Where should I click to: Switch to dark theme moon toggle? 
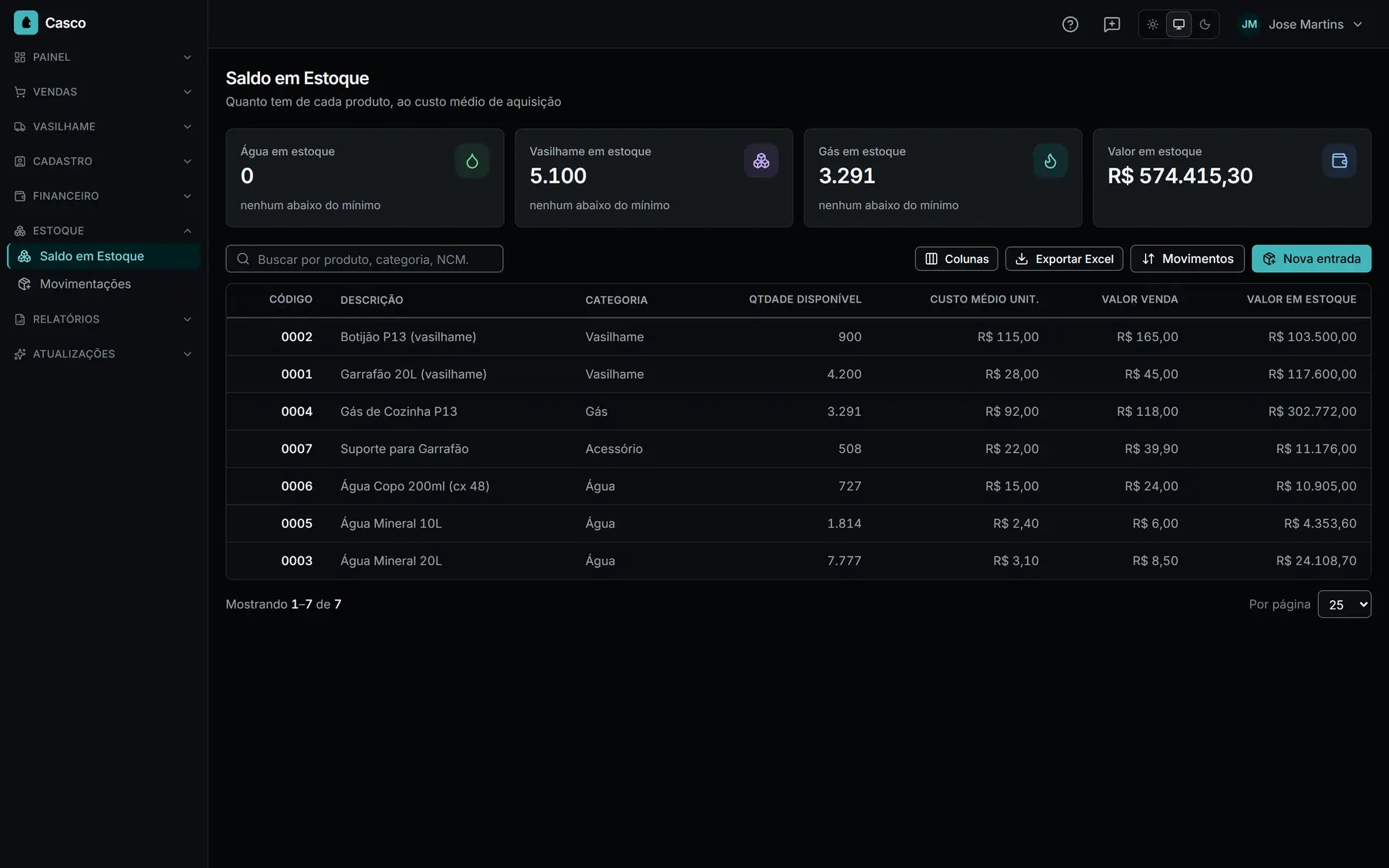click(x=1205, y=24)
